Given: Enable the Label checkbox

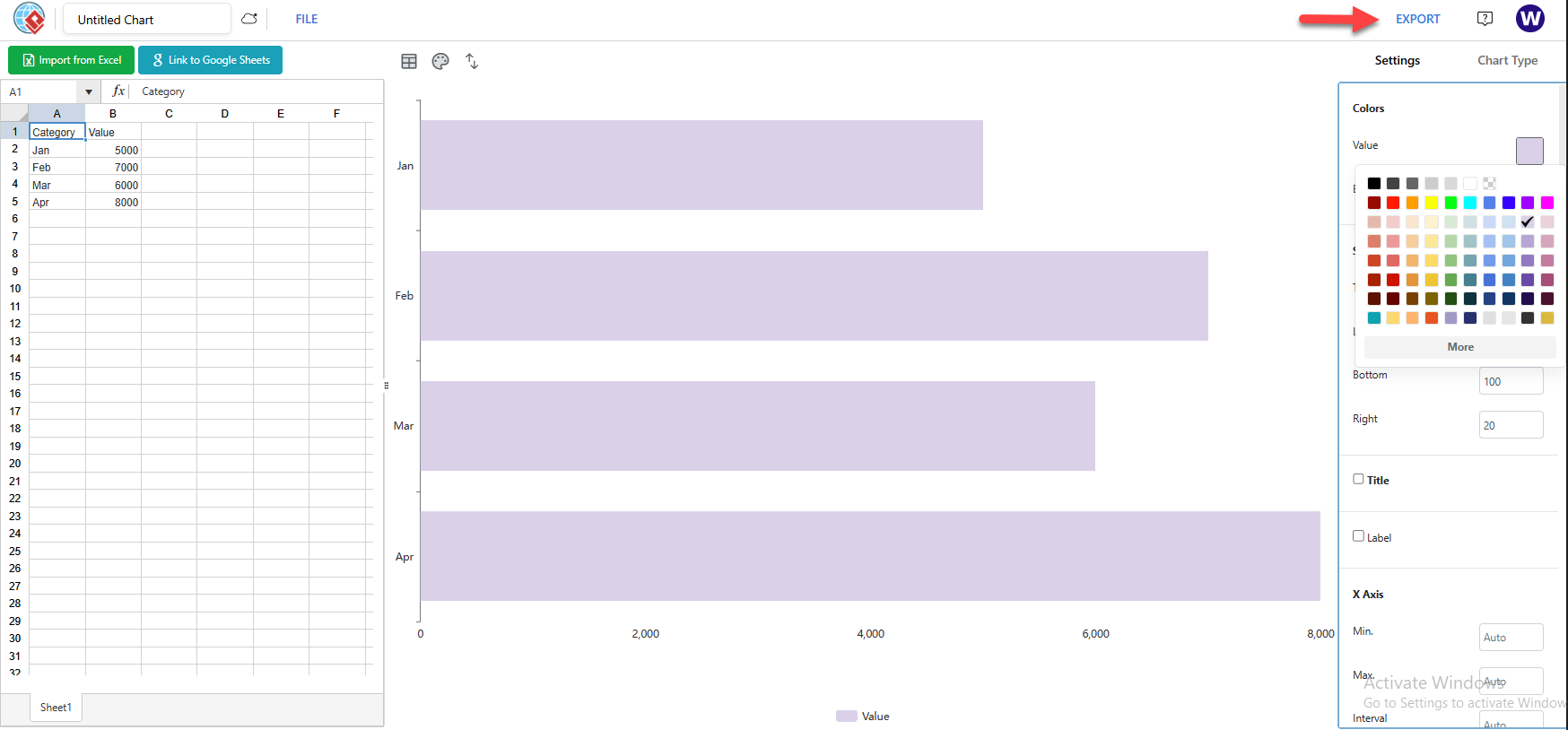Looking at the screenshot, I should (1358, 535).
